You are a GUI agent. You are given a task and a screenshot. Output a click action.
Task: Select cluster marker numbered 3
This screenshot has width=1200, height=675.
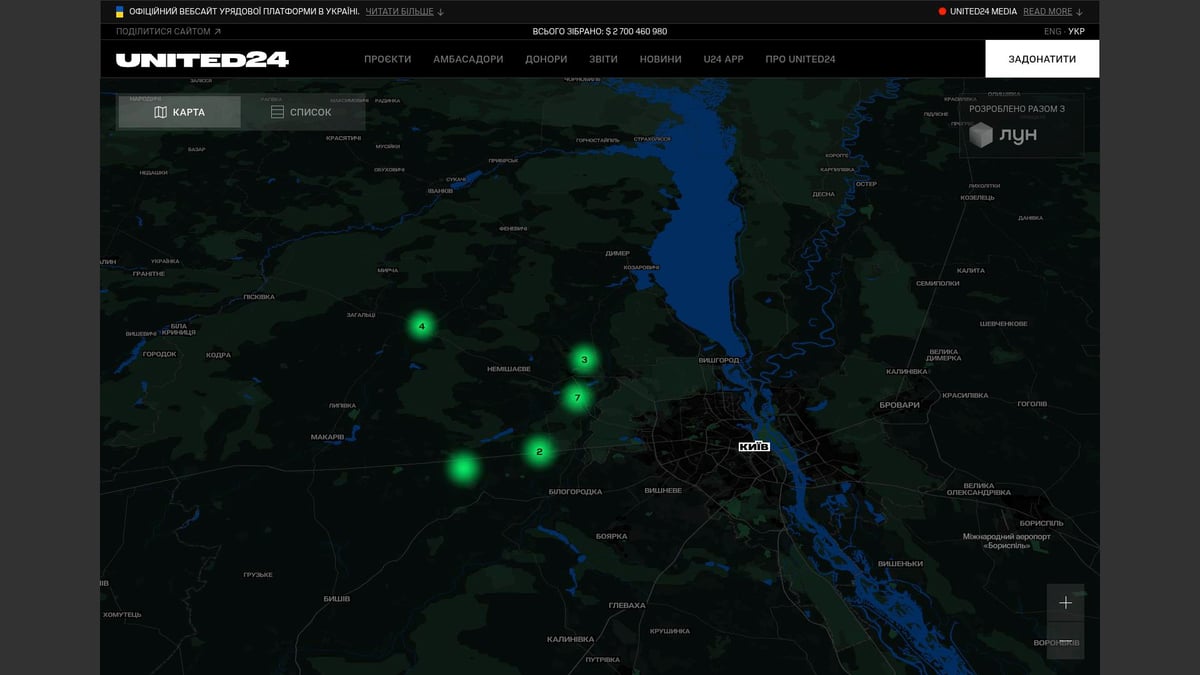point(584,360)
